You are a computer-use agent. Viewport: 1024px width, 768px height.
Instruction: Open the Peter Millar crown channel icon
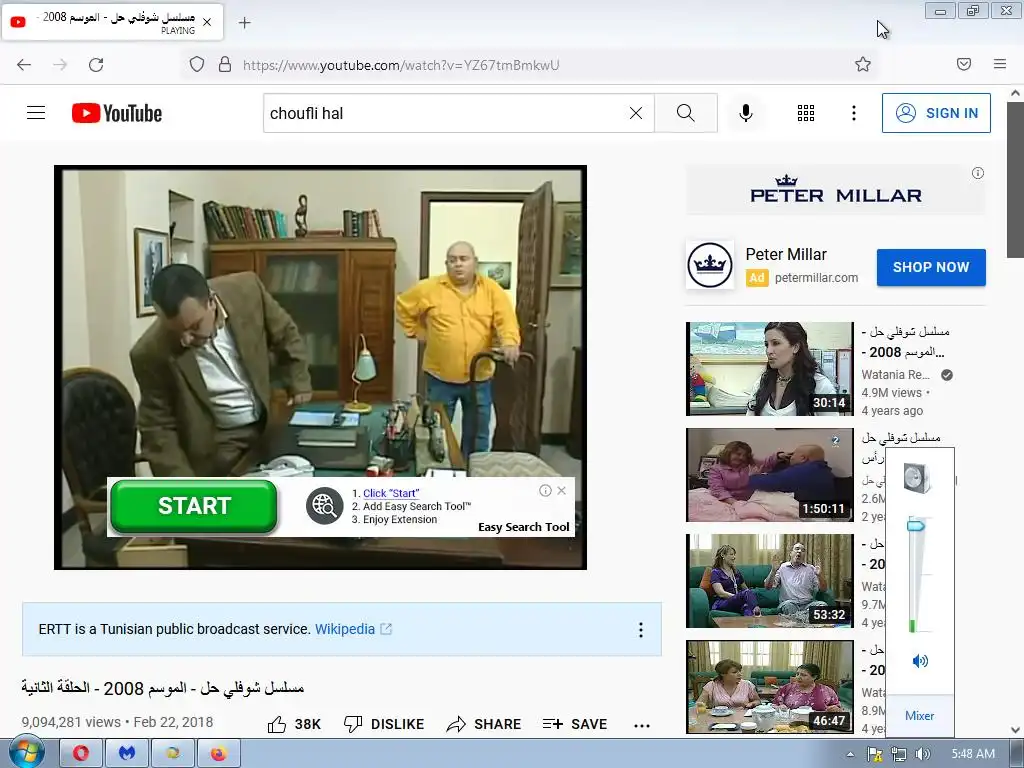pyautogui.click(x=710, y=265)
